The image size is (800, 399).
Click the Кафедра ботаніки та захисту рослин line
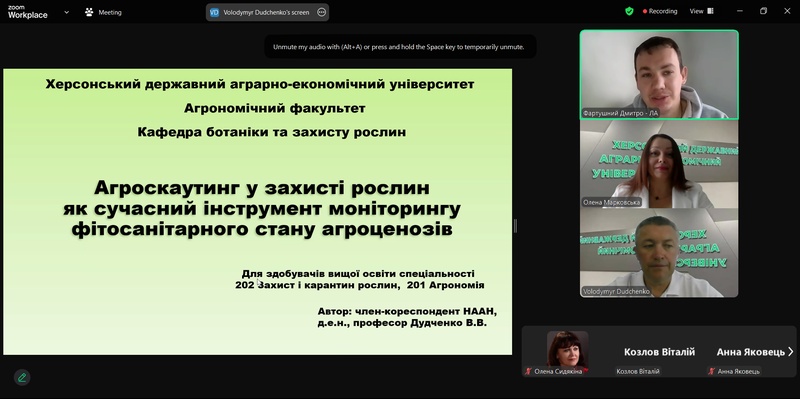coord(272,132)
